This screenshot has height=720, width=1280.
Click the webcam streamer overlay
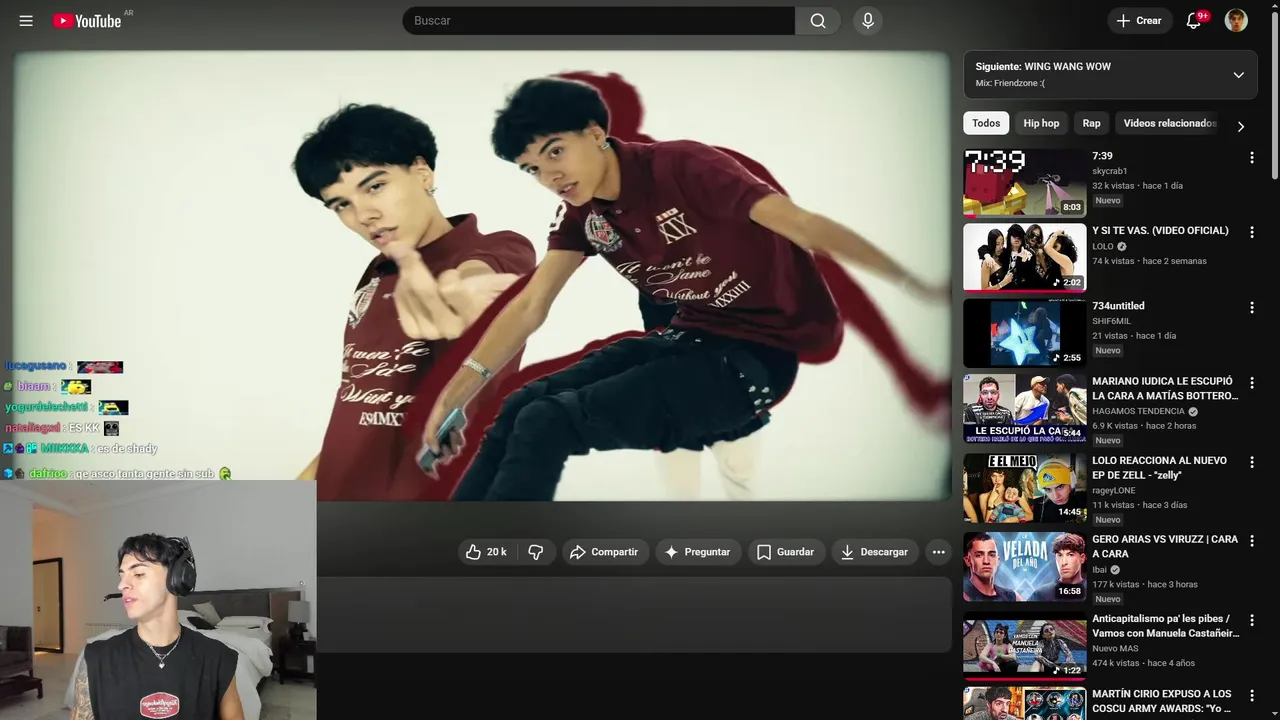[158, 600]
